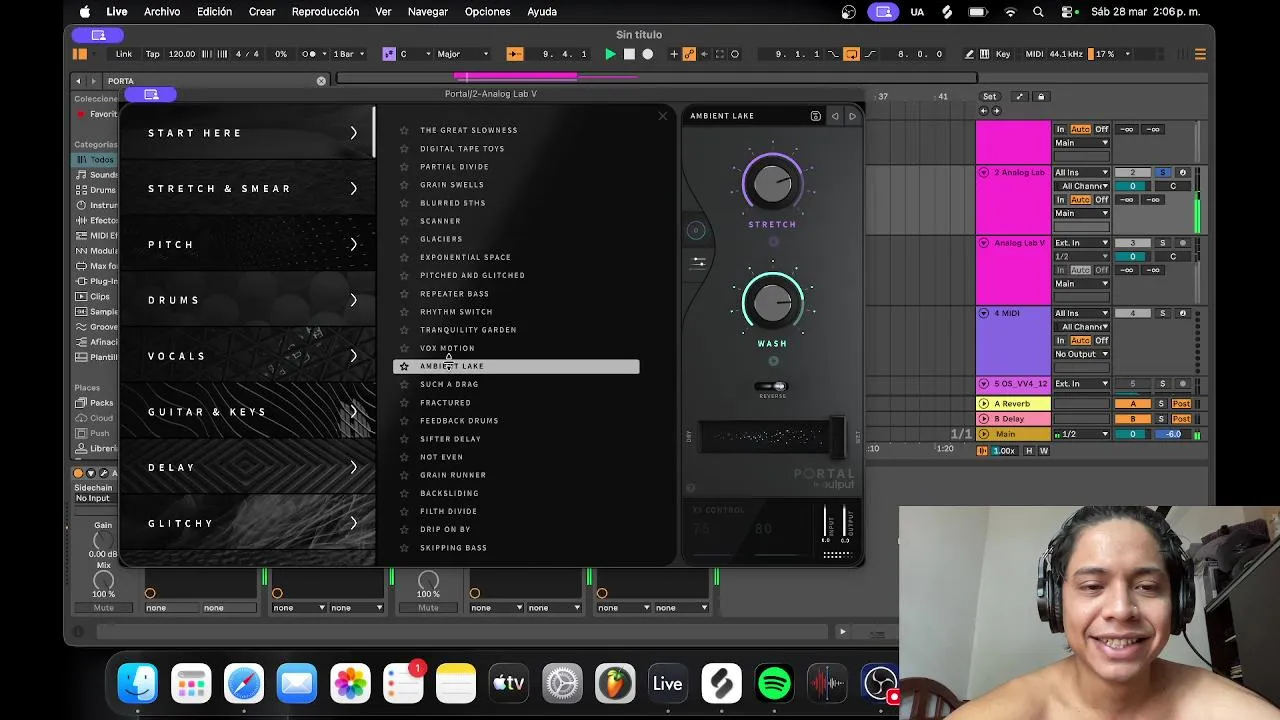
Task: Toggle Post on B Delay return
Action: [x=1181, y=419]
